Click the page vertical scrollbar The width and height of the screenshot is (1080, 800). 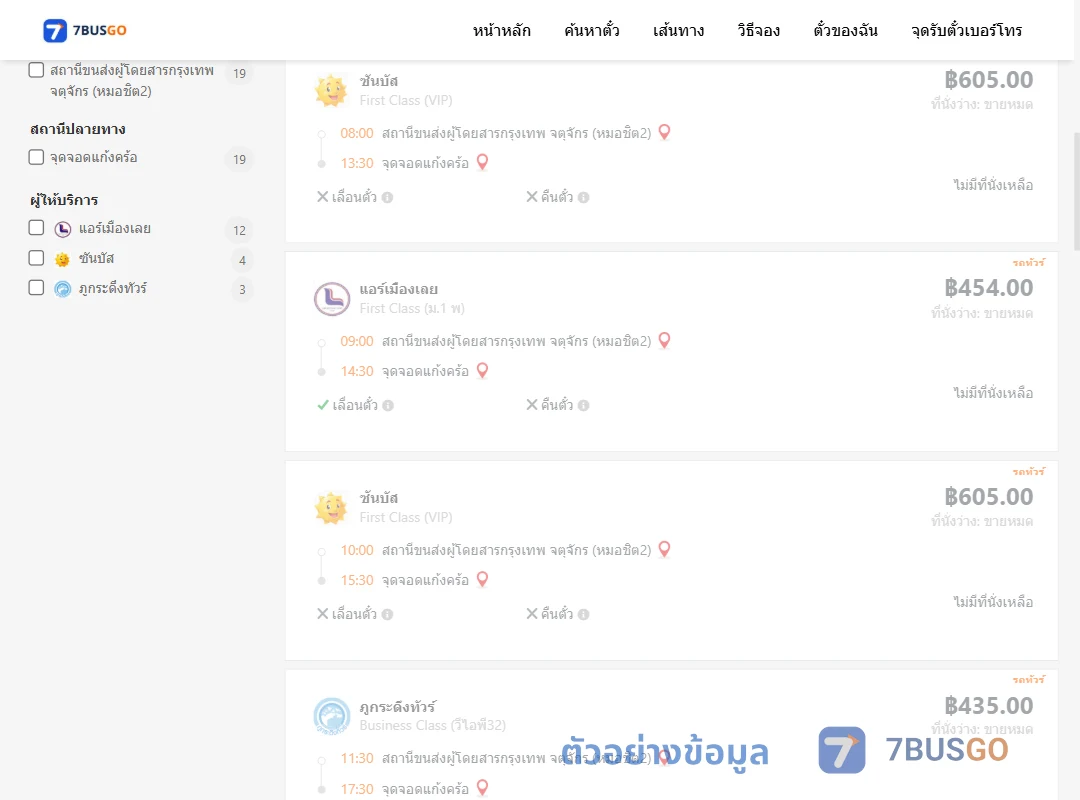pyautogui.click(x=1076, y=192)
